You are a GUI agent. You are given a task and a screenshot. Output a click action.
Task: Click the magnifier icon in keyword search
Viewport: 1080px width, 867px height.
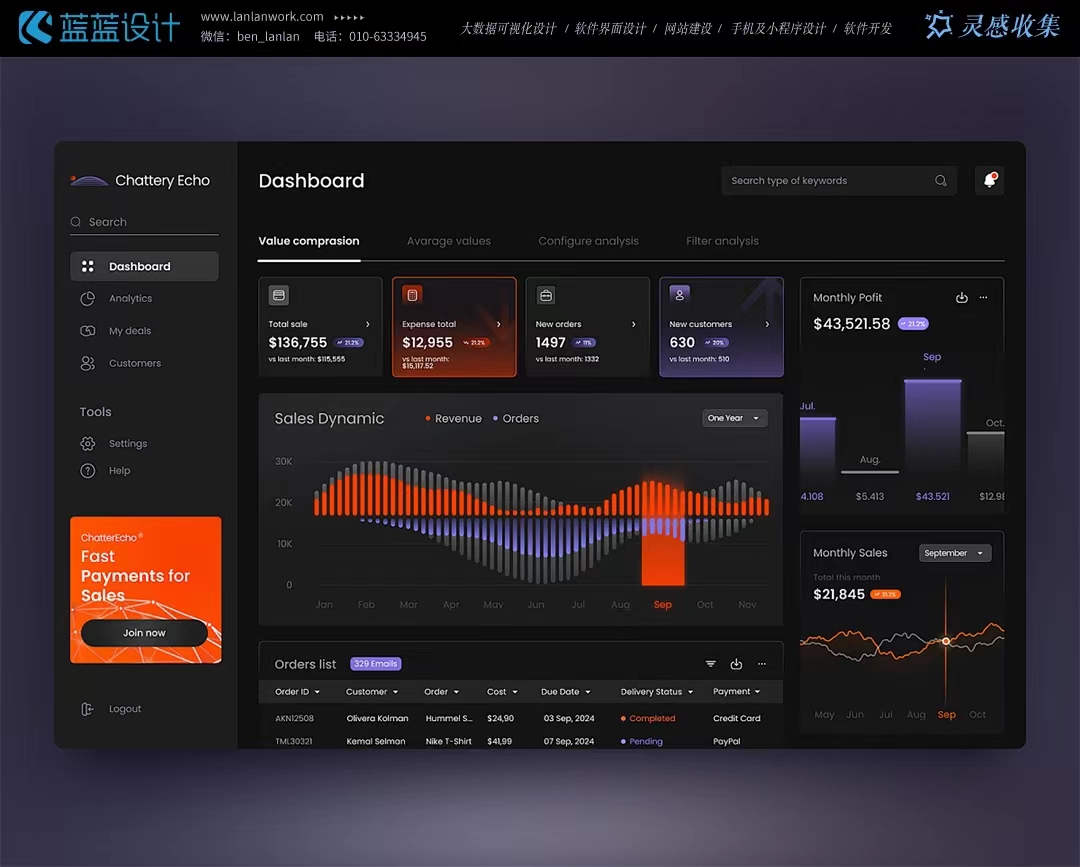[940, 181]
